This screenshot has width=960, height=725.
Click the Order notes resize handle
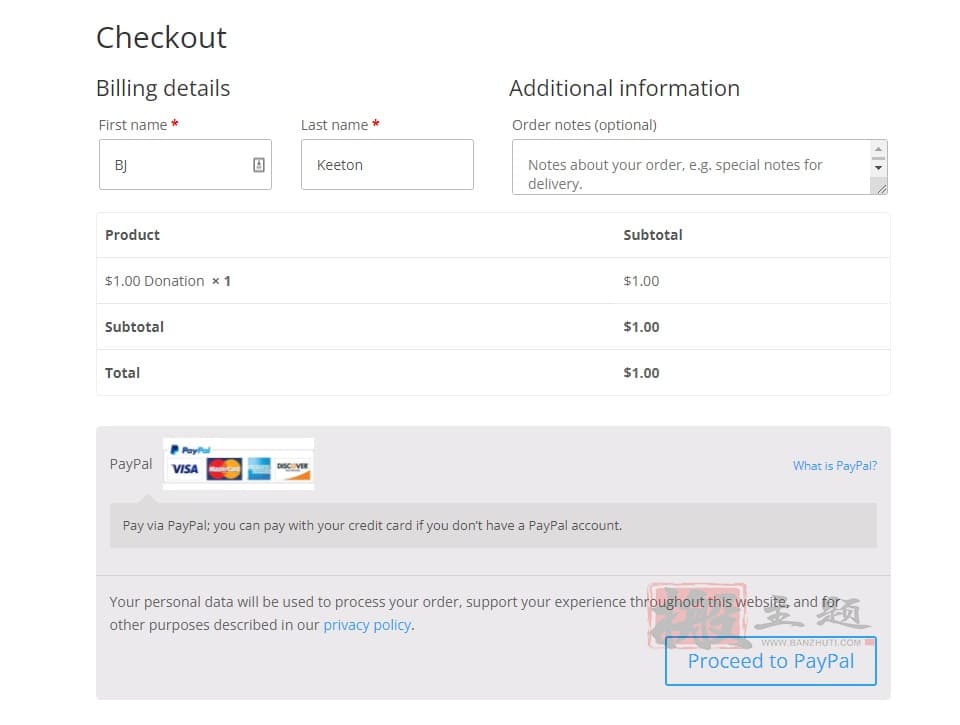pyautogui.click(x=881, y=189)
